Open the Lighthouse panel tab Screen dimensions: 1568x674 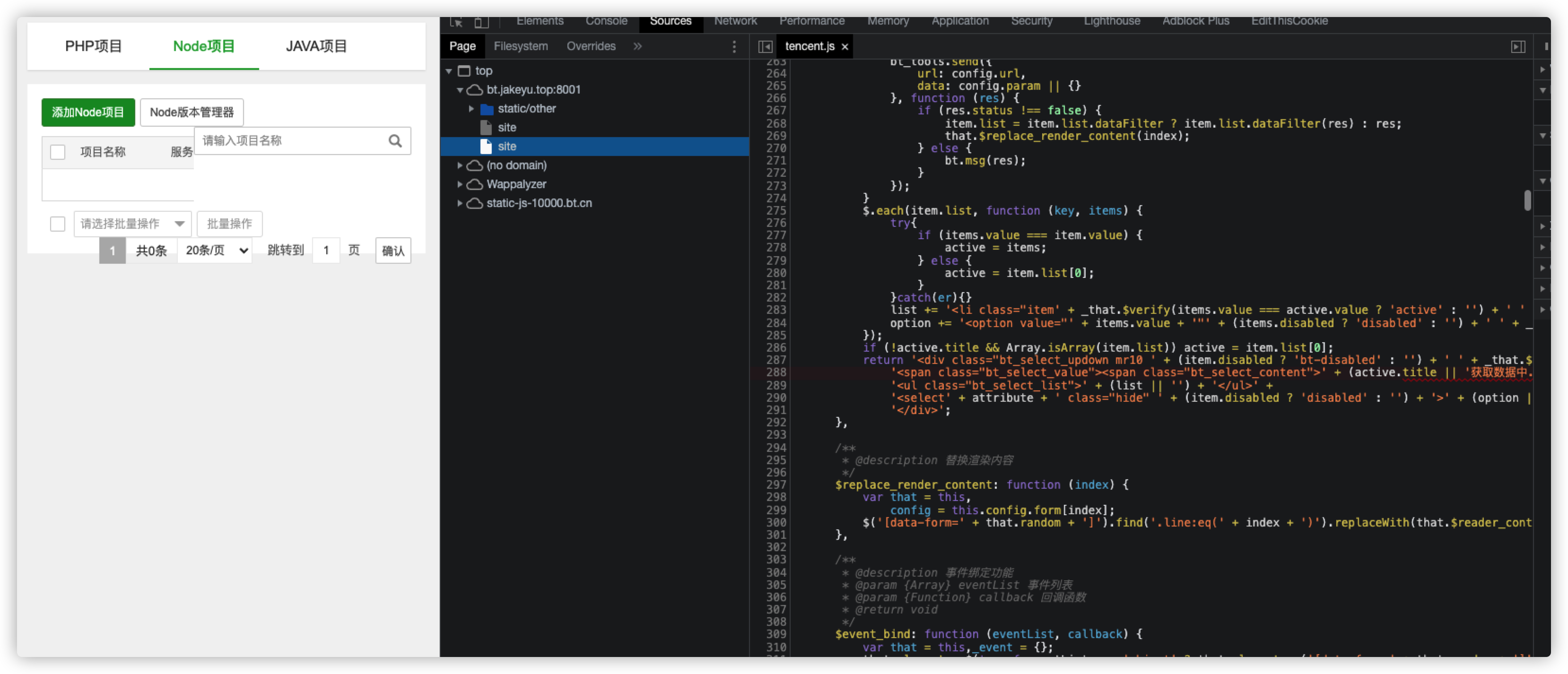click(x=1112, y=21)
